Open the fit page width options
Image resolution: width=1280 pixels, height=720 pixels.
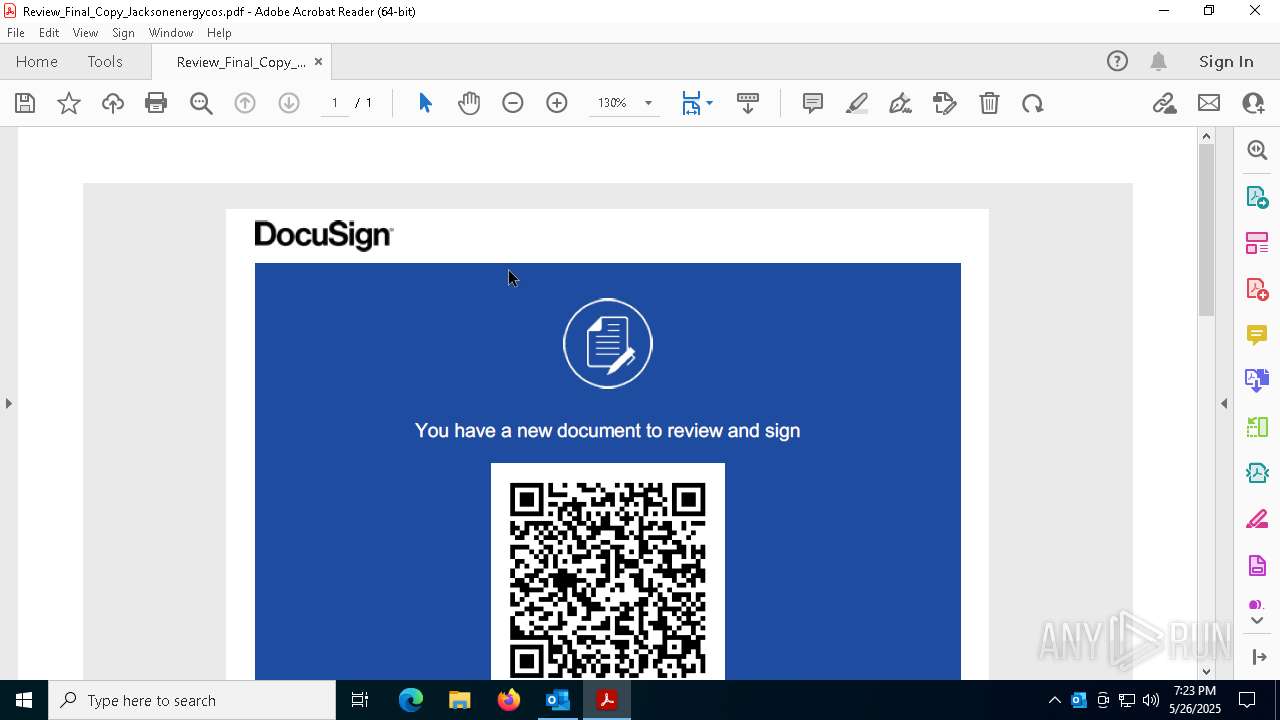pos(697,103)
